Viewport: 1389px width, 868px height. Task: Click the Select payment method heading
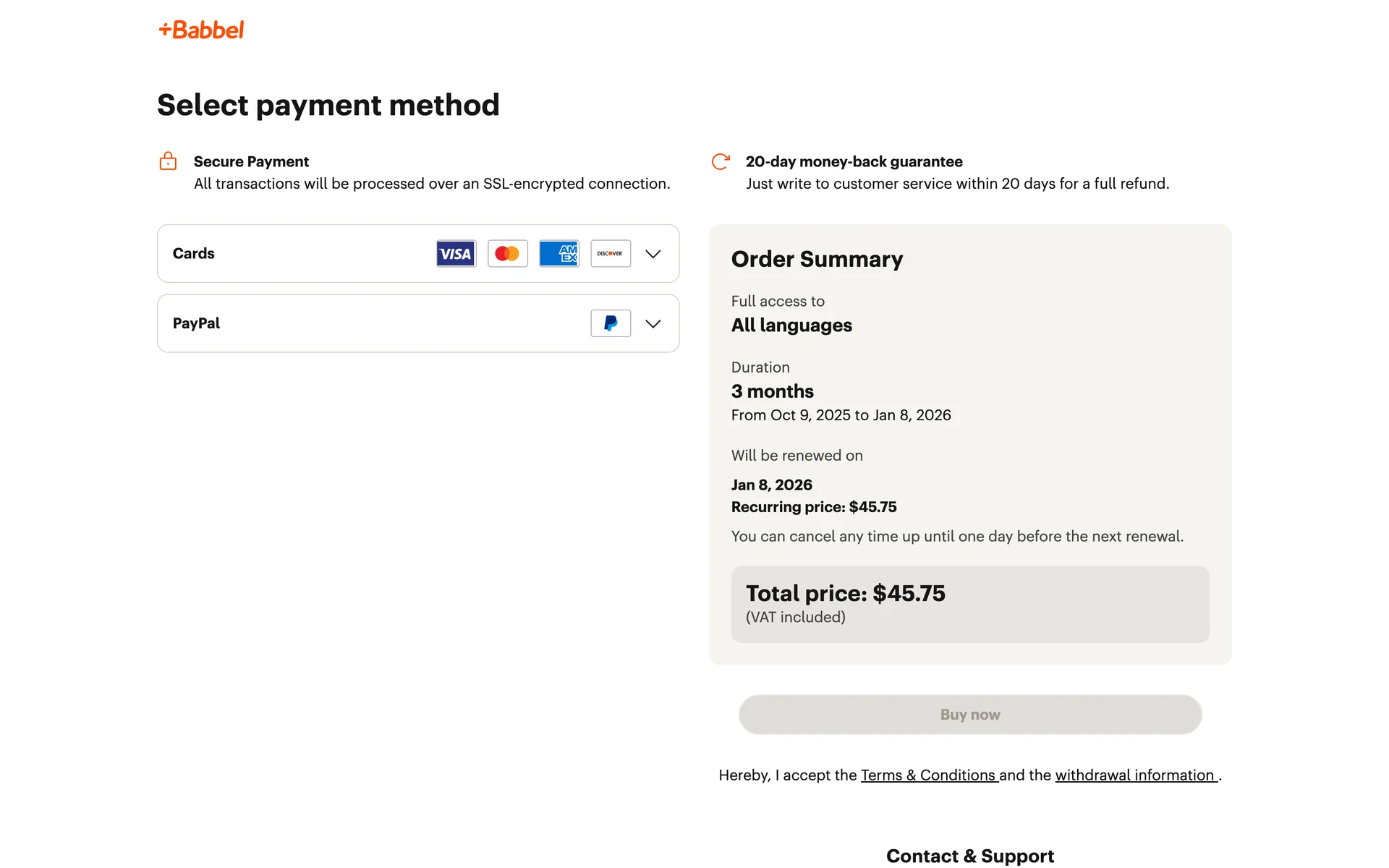(328, 105)
